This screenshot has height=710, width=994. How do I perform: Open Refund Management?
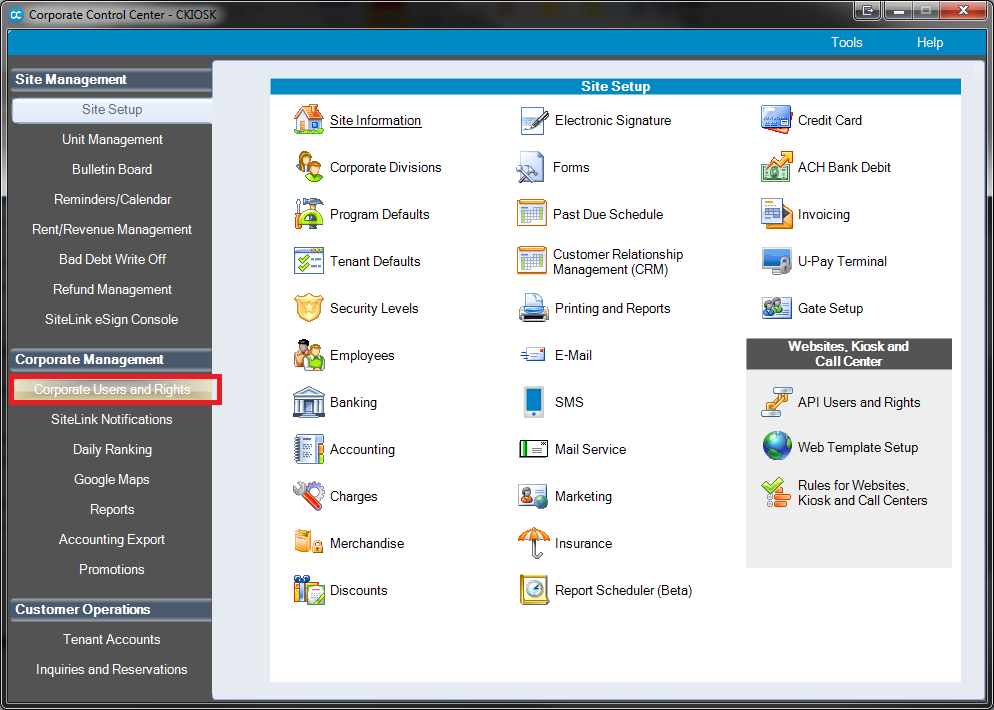tap(112, 289)
